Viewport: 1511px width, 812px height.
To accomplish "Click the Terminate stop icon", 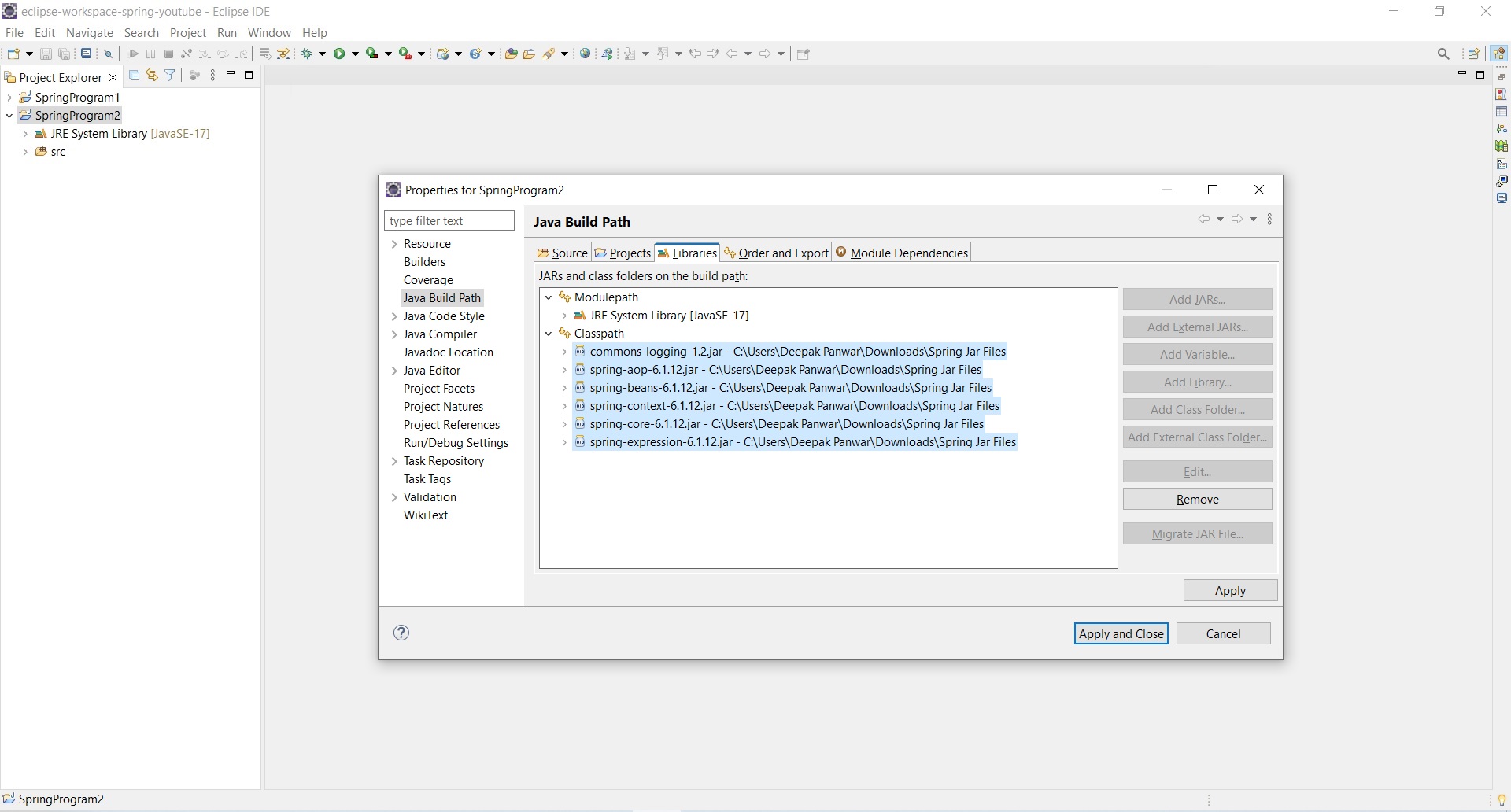I will 168,54.
